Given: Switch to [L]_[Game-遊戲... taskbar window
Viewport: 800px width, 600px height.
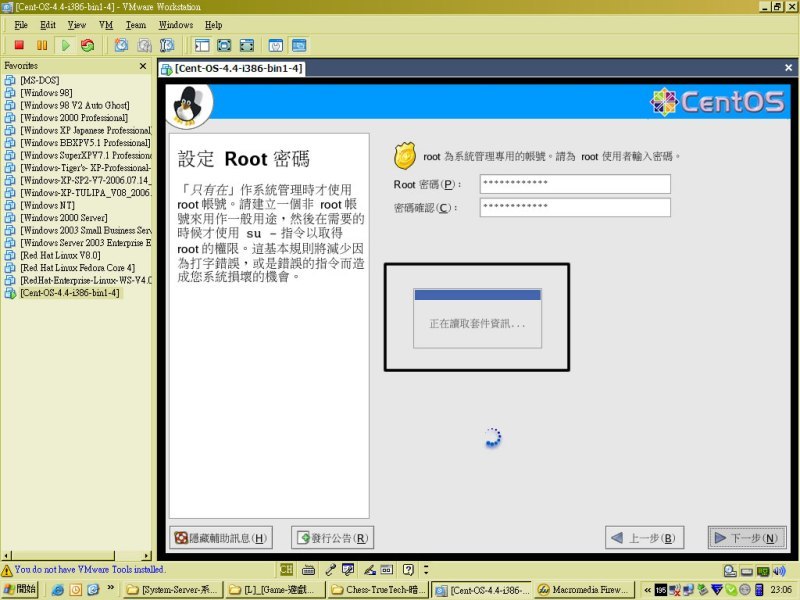Looking at the screenshot, I should point(275,590).
